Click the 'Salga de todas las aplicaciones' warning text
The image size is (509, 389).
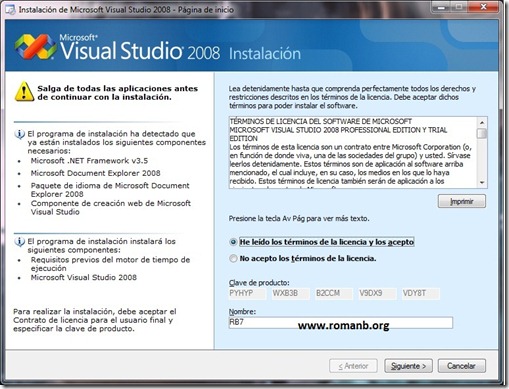click(117, 93)
